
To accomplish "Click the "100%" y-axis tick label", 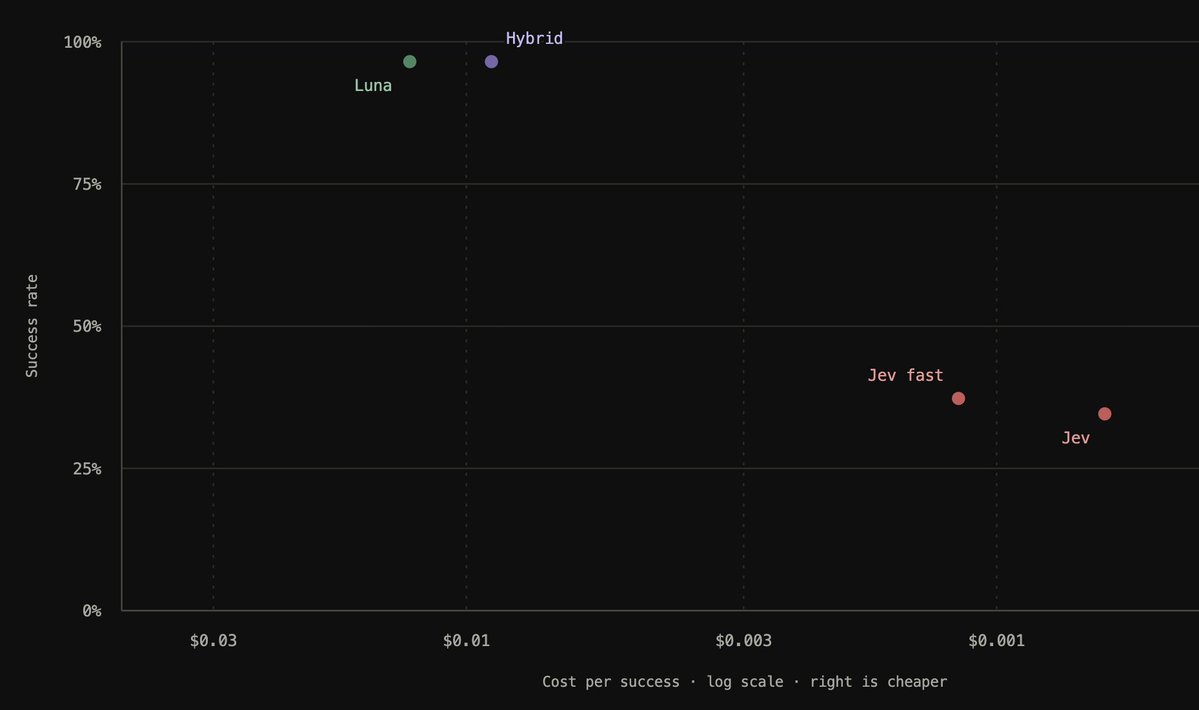I will pos(83,42).
